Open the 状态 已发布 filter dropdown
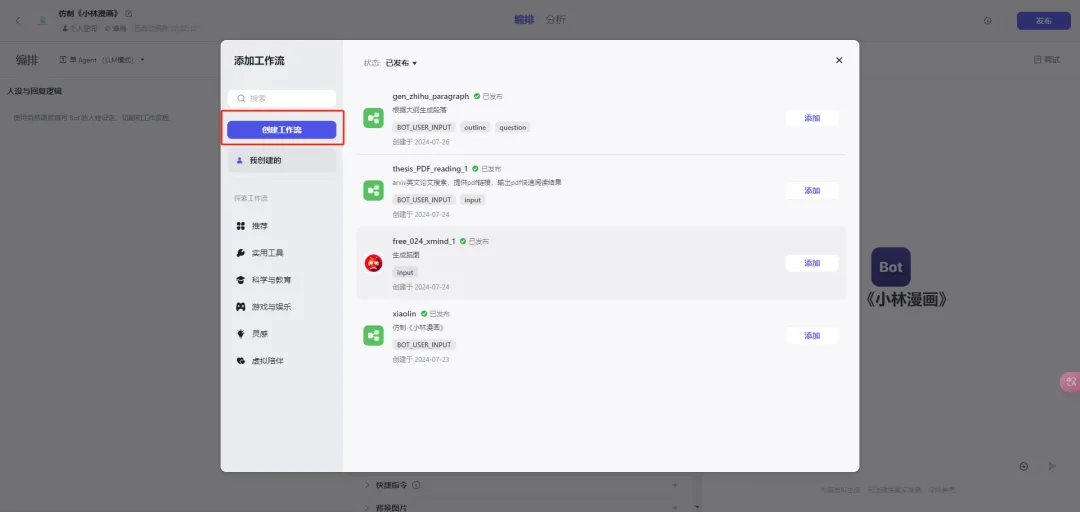The width and height of the screenshot is (1080, 512). pyautogui.click(x=401, y=63)
